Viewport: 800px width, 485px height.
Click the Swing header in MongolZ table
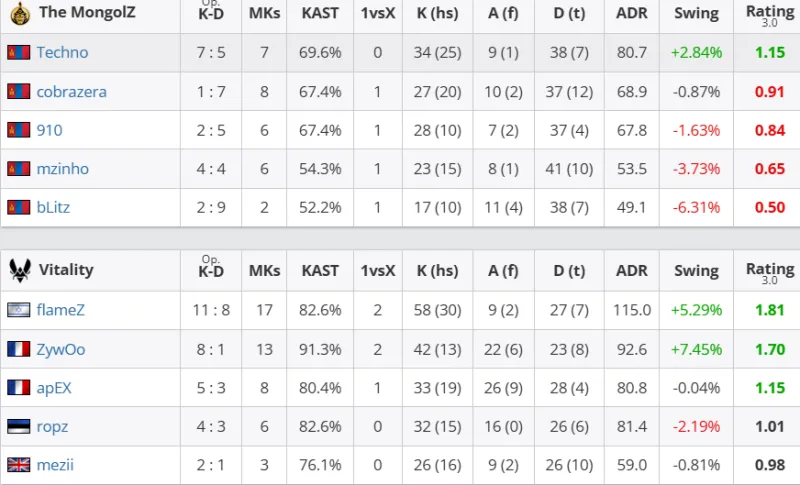pyautogui.click(x=696, y=13)
